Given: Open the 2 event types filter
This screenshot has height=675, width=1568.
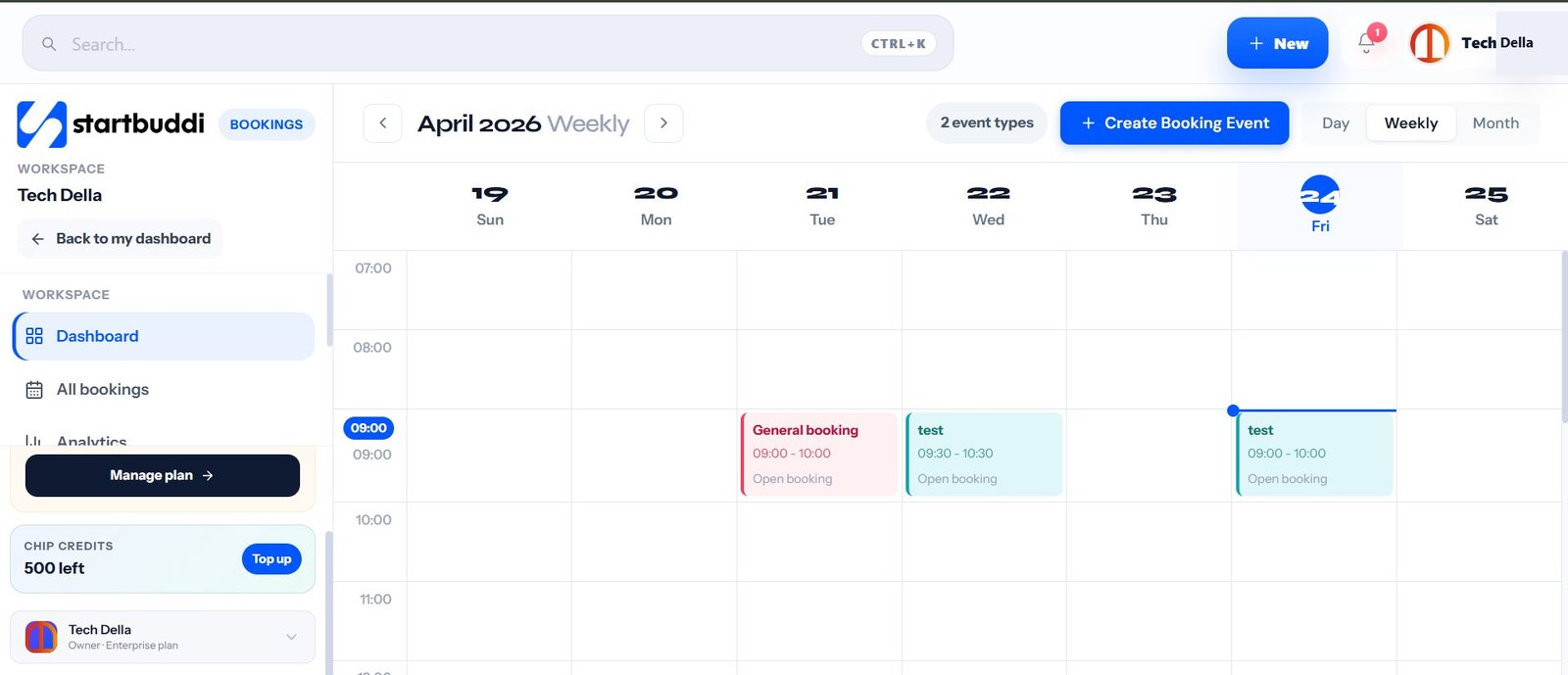Looking at the screenshot, I should (986, 122).
